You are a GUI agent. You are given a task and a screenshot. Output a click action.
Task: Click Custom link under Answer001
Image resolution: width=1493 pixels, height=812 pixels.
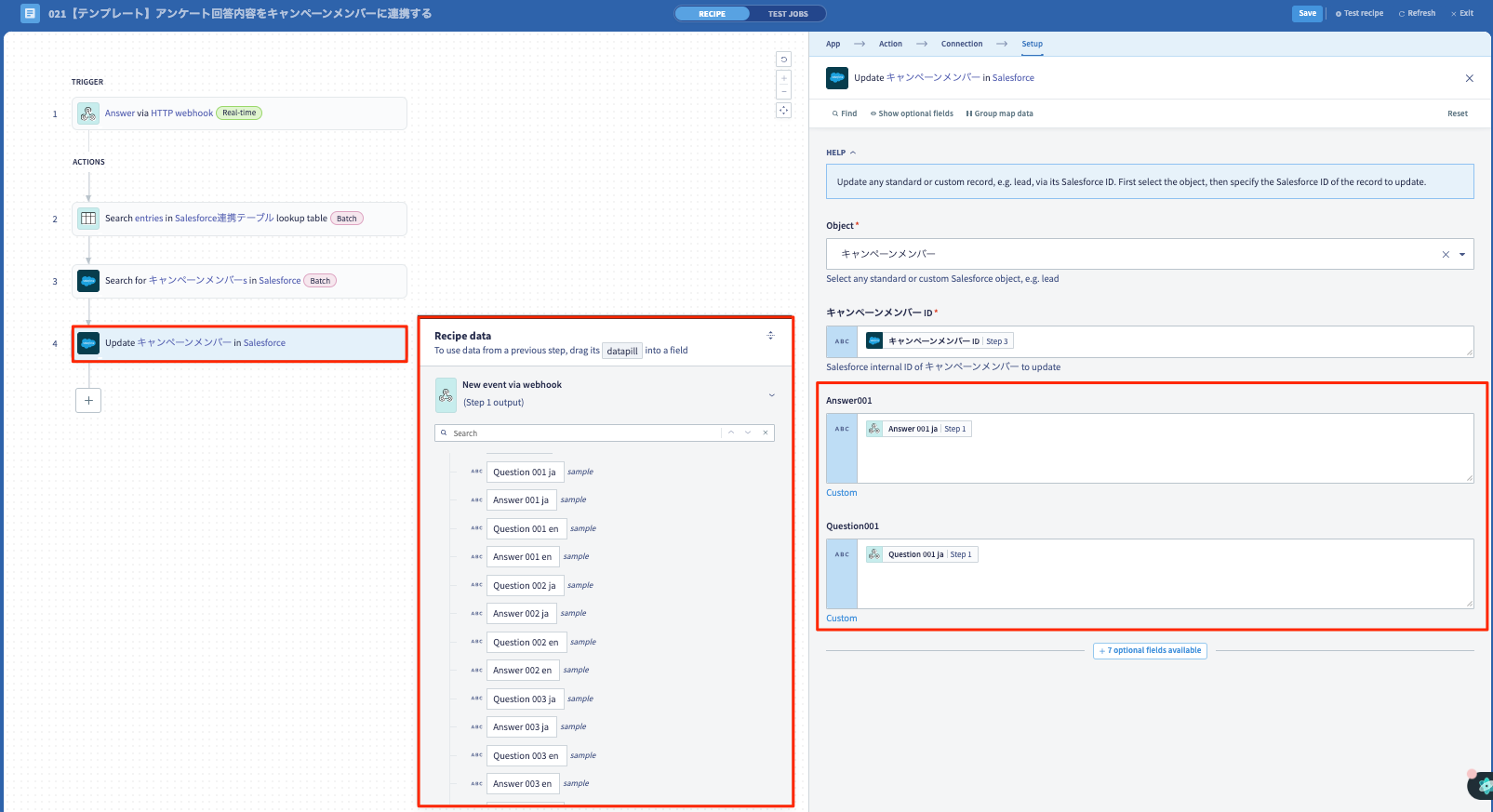point(842,493)
